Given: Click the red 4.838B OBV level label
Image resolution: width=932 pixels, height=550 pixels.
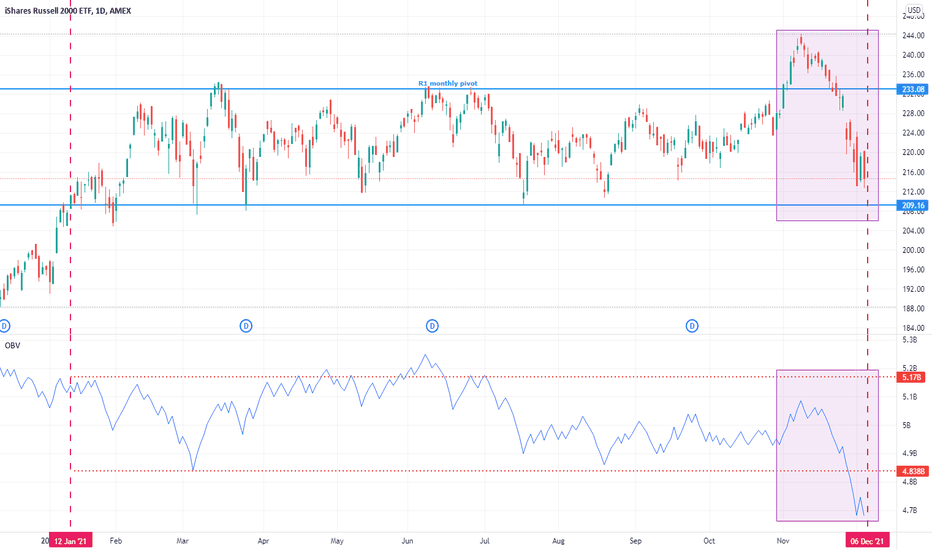Looking at the screenshot, I should [x=913, y=471].
